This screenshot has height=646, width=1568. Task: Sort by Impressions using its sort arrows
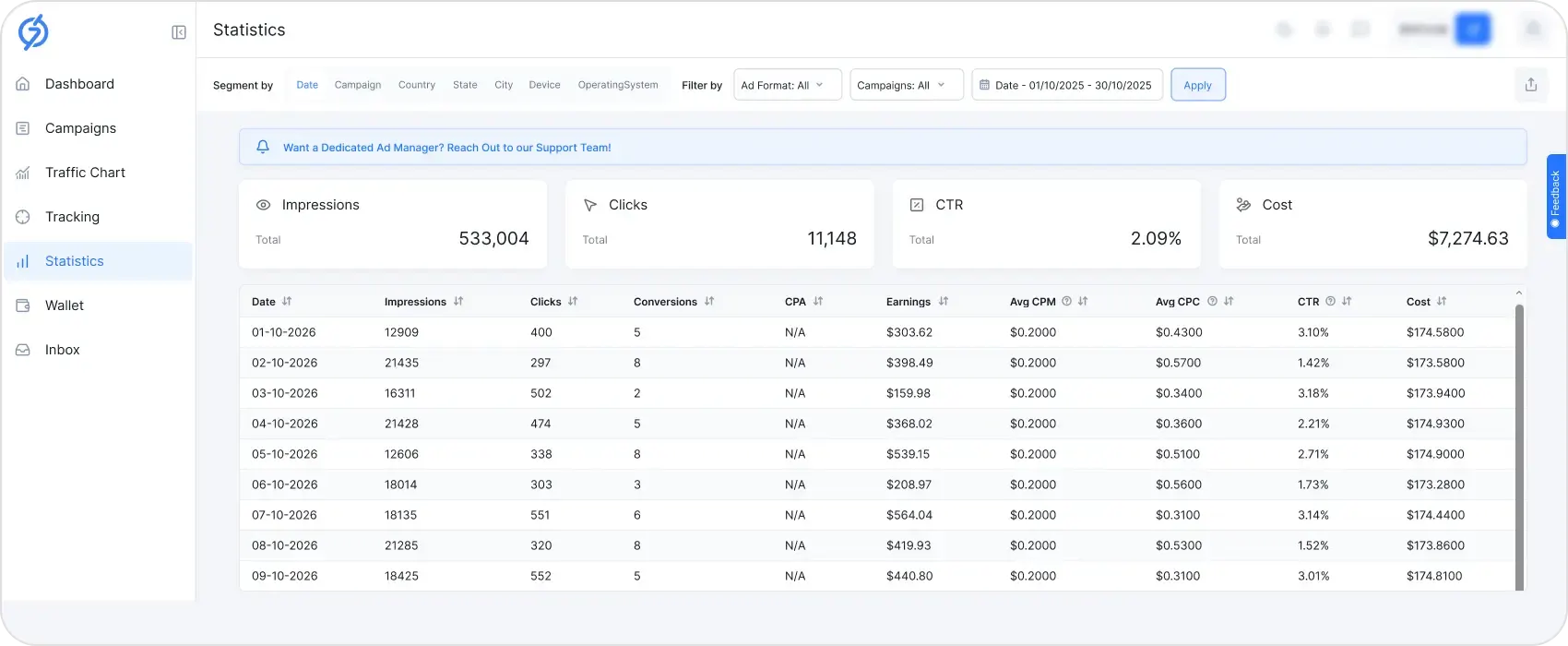(x=458, y=301)
